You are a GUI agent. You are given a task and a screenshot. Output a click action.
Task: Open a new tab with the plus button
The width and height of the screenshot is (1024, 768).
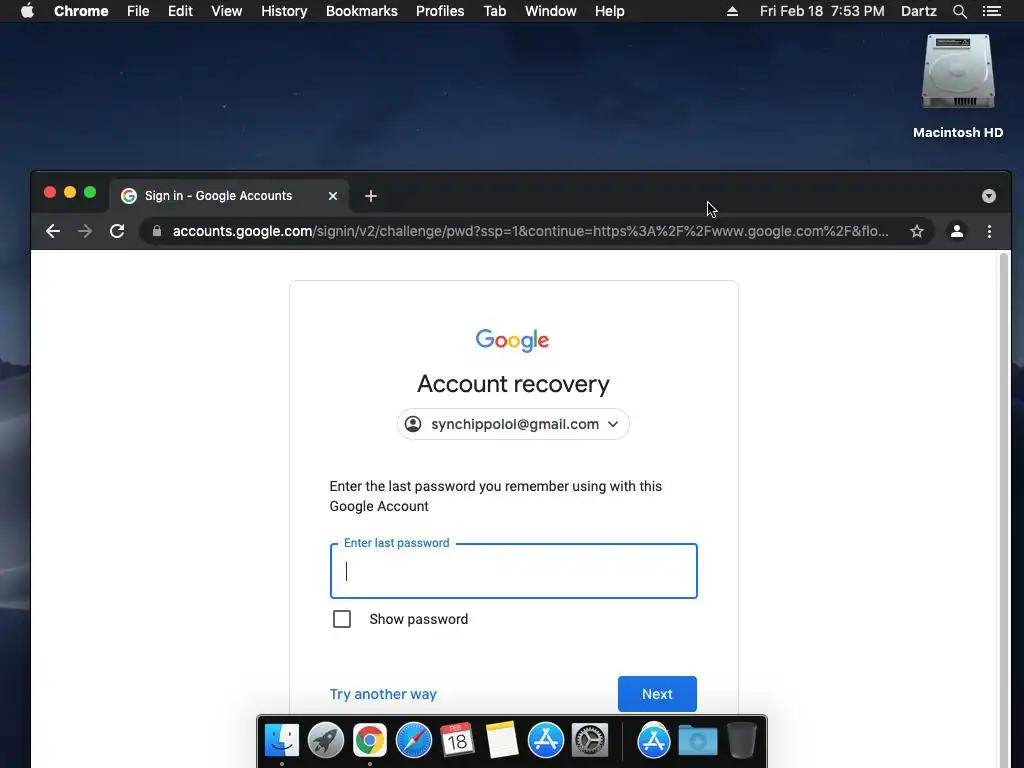point(371,196)
